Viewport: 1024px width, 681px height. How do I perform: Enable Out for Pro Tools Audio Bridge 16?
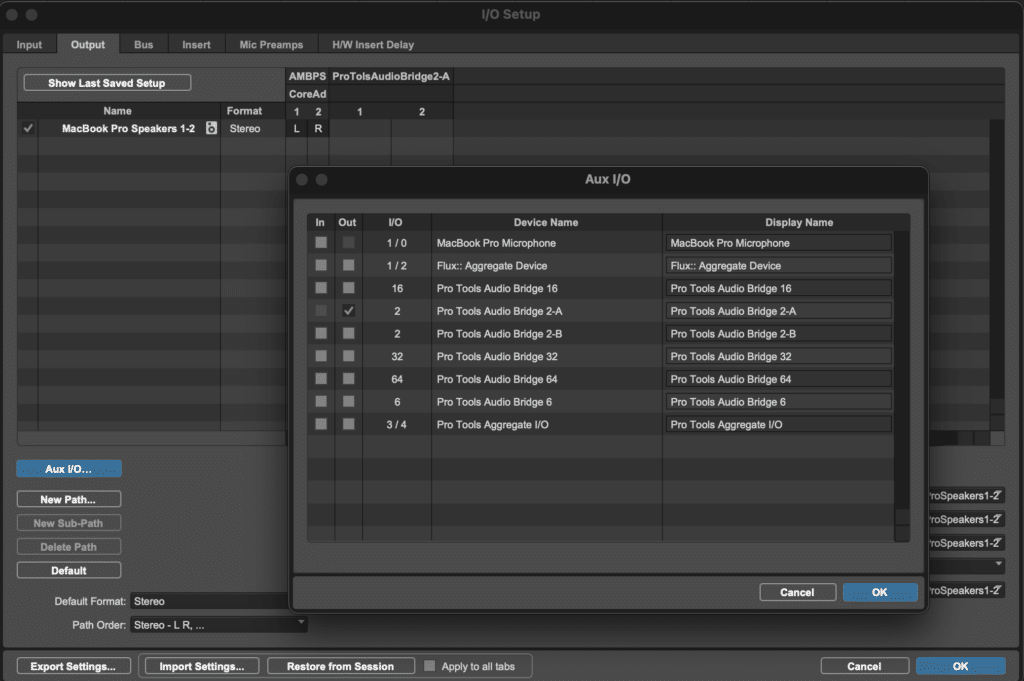coord(348,288)
